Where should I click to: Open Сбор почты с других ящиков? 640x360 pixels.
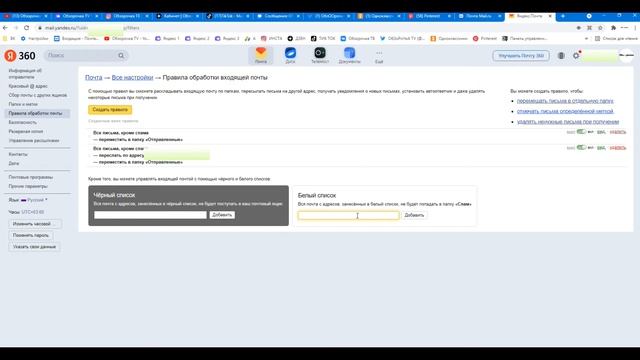coord(38,95)
